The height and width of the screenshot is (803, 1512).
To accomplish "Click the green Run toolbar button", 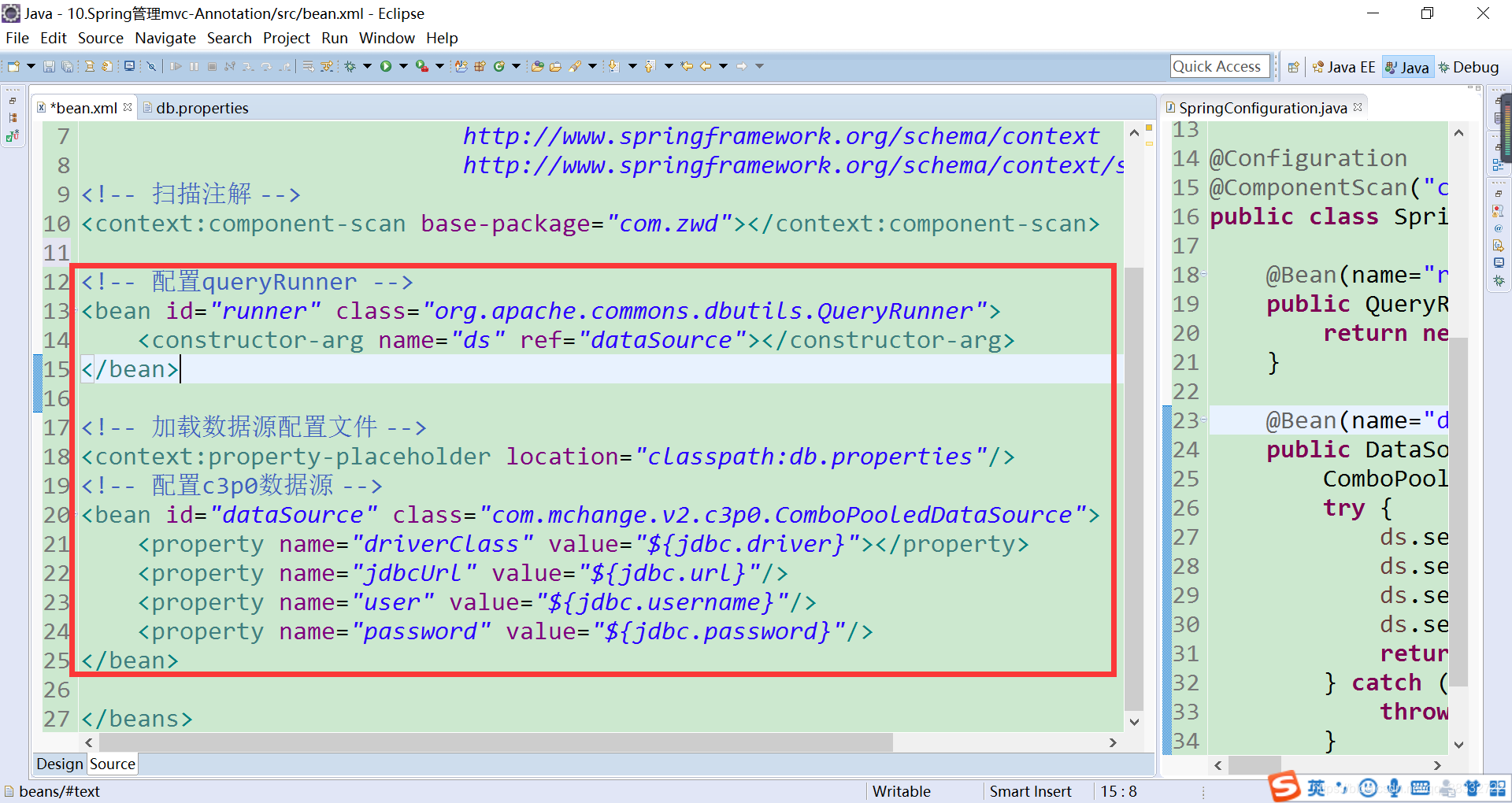I will point(386,66).
